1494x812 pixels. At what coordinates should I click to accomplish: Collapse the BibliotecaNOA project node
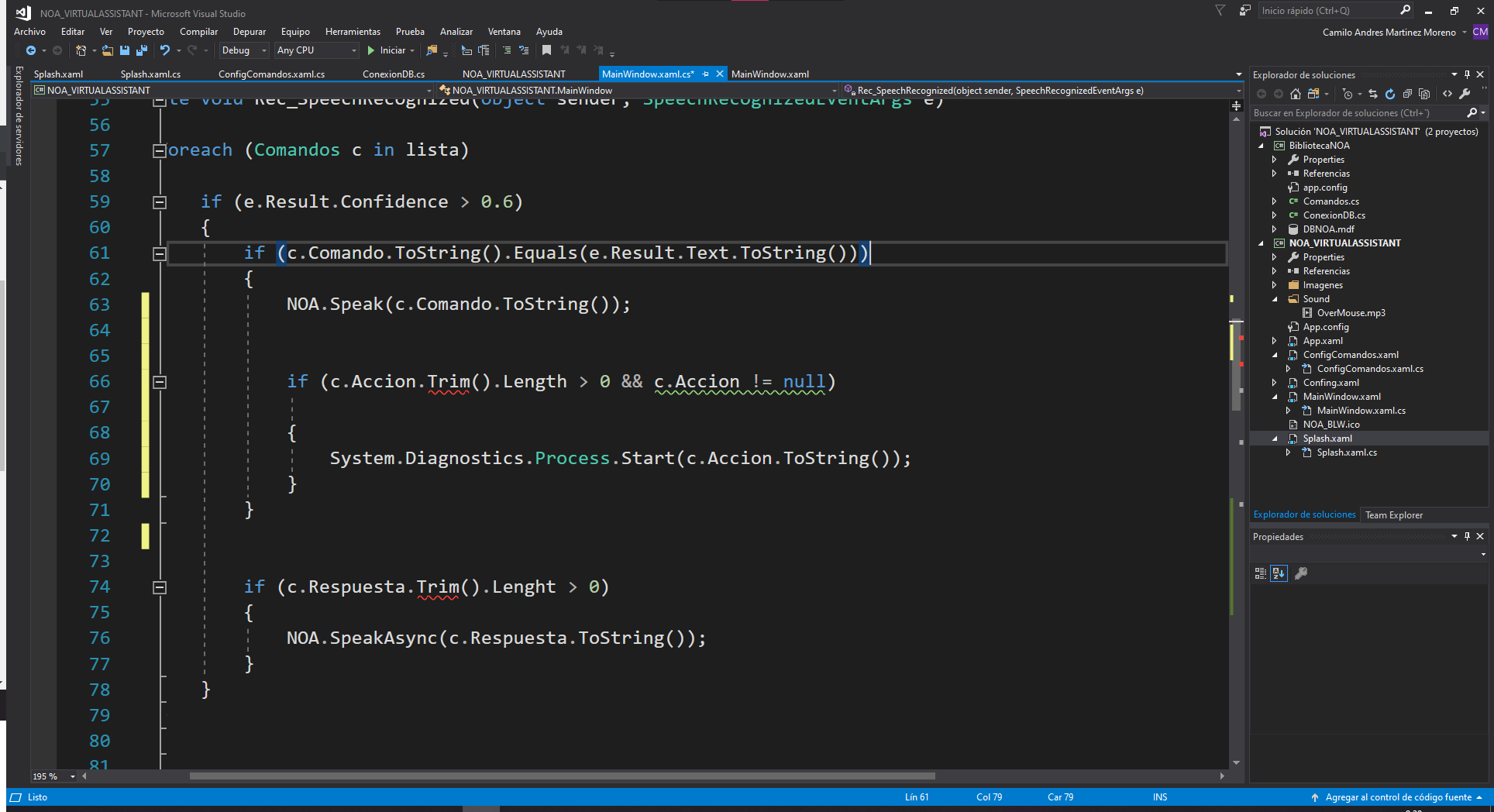coord(1262,146)
